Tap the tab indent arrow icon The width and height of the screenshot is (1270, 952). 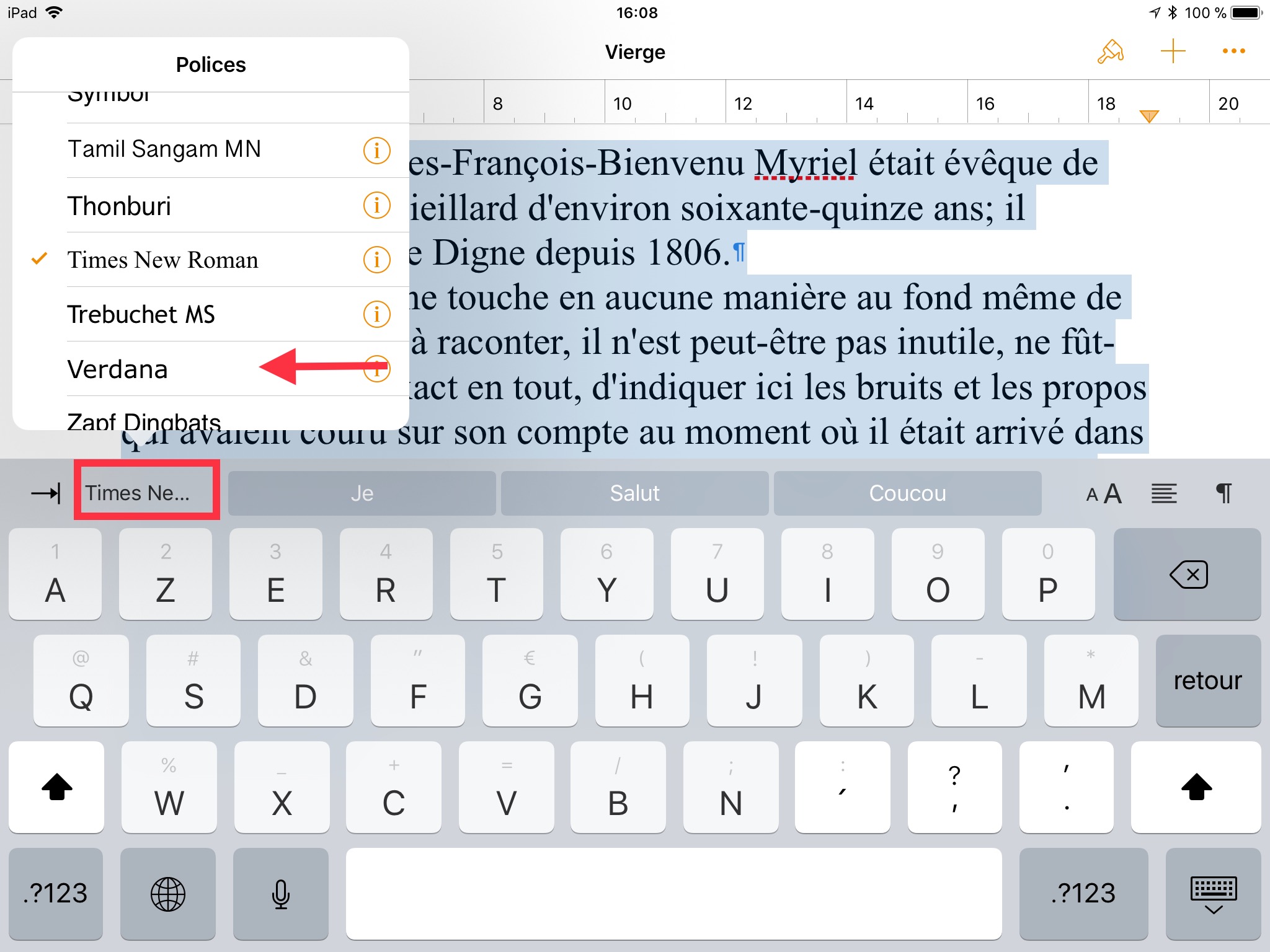click(46, 493)
